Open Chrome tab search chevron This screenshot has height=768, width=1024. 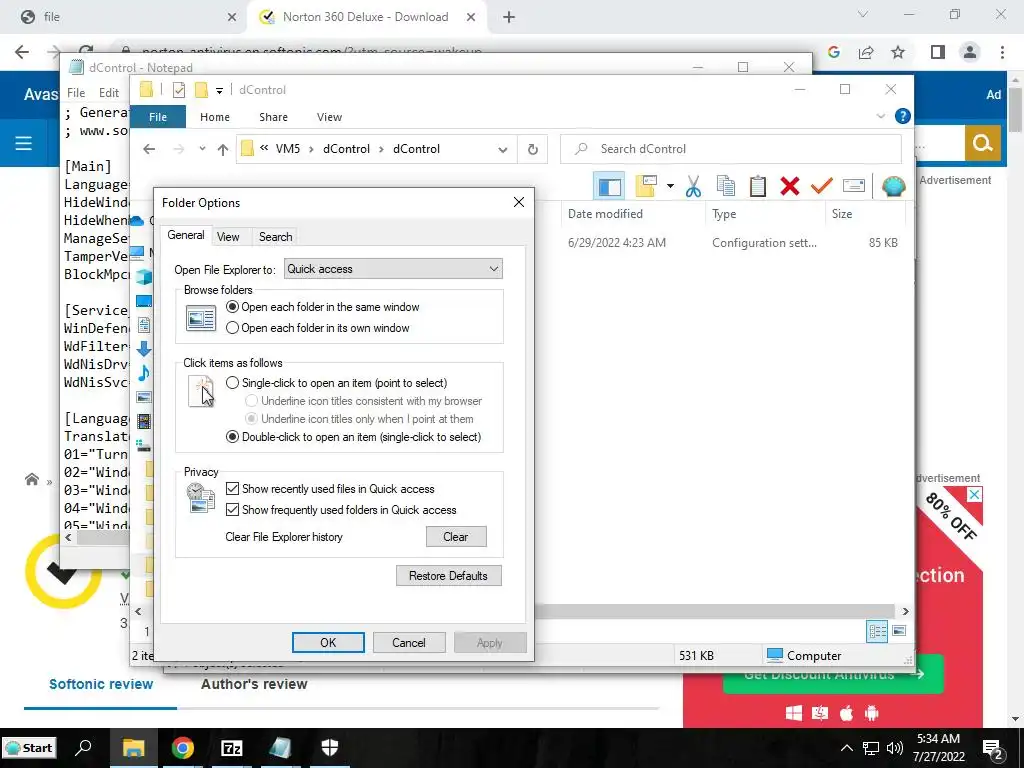tap(863, 14)
